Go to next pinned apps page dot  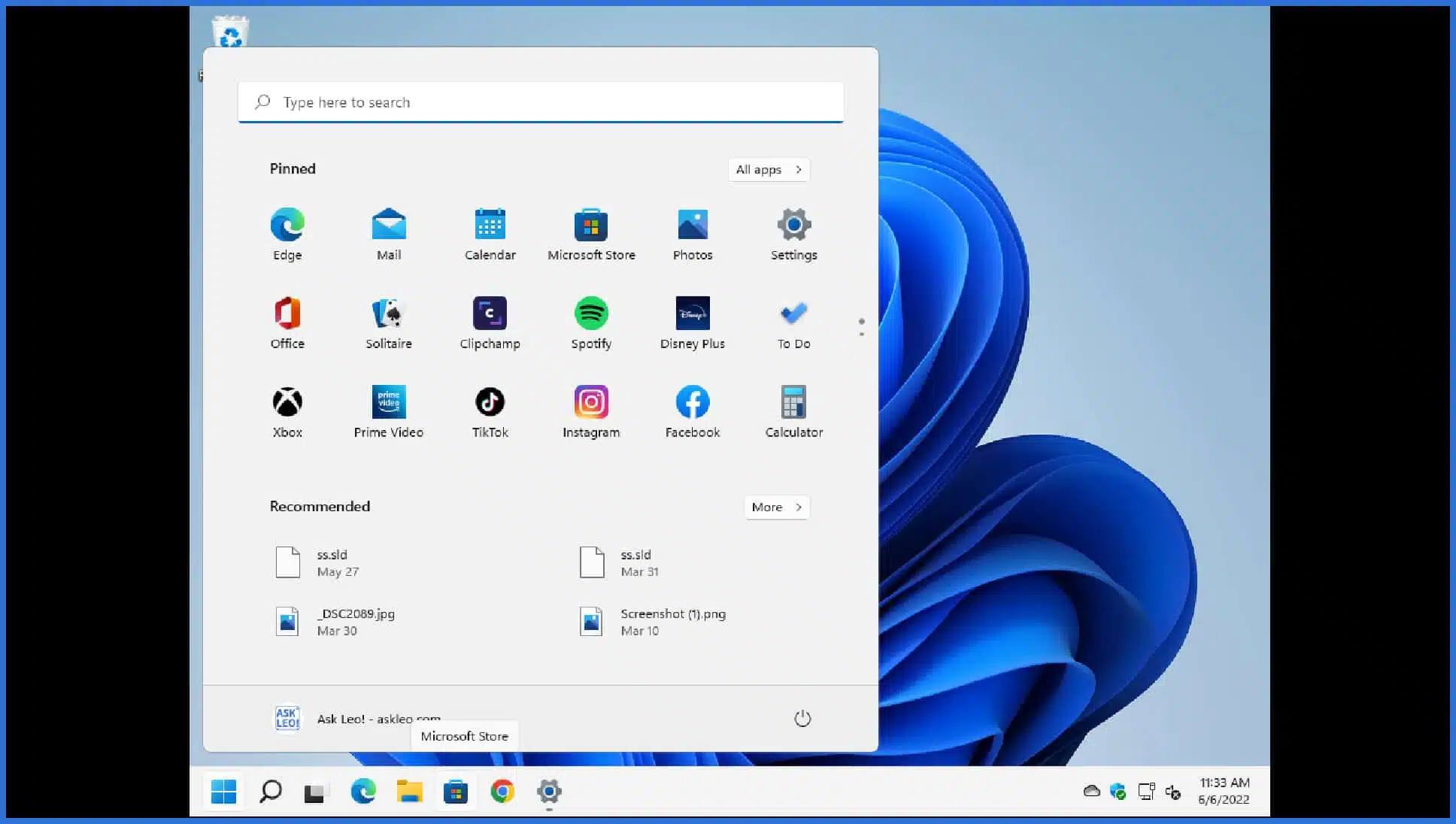coord(862,333)
